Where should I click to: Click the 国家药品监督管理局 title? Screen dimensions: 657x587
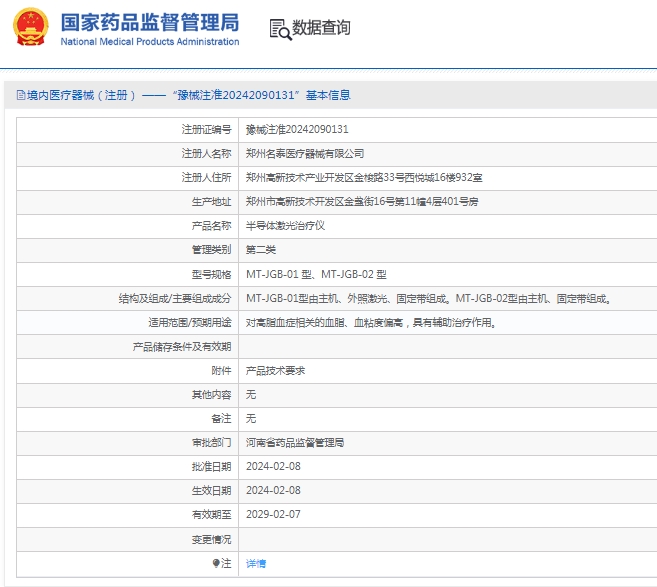(x=150, y=22)
